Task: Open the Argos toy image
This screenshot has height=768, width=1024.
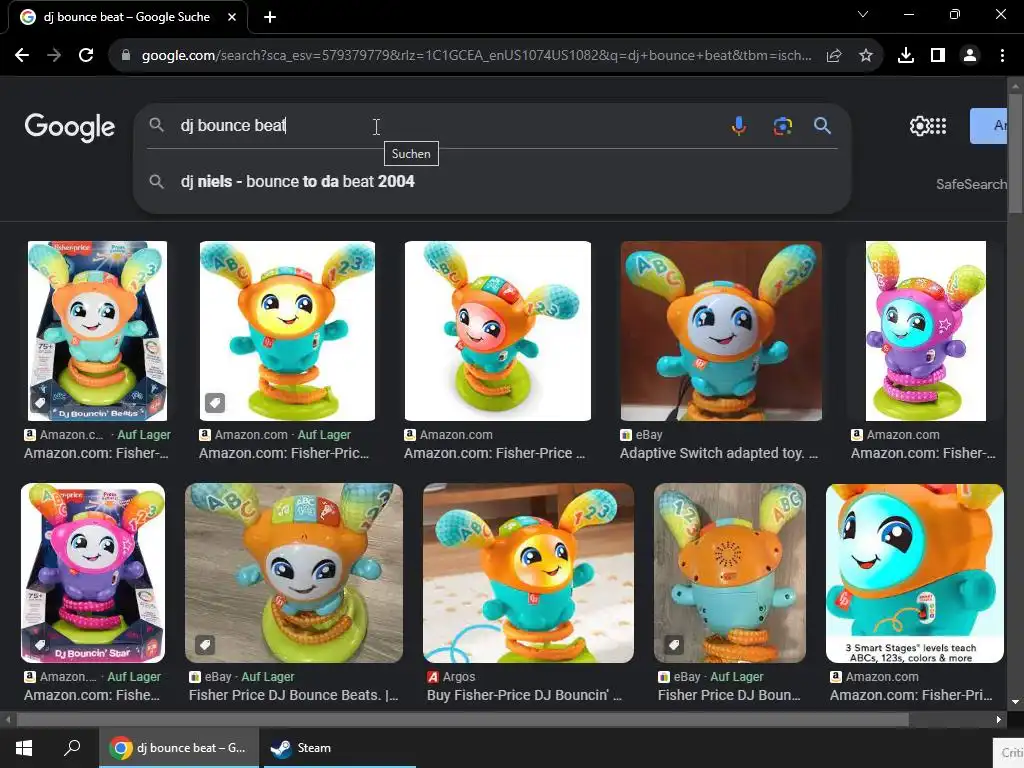Action: click(528, 573)
